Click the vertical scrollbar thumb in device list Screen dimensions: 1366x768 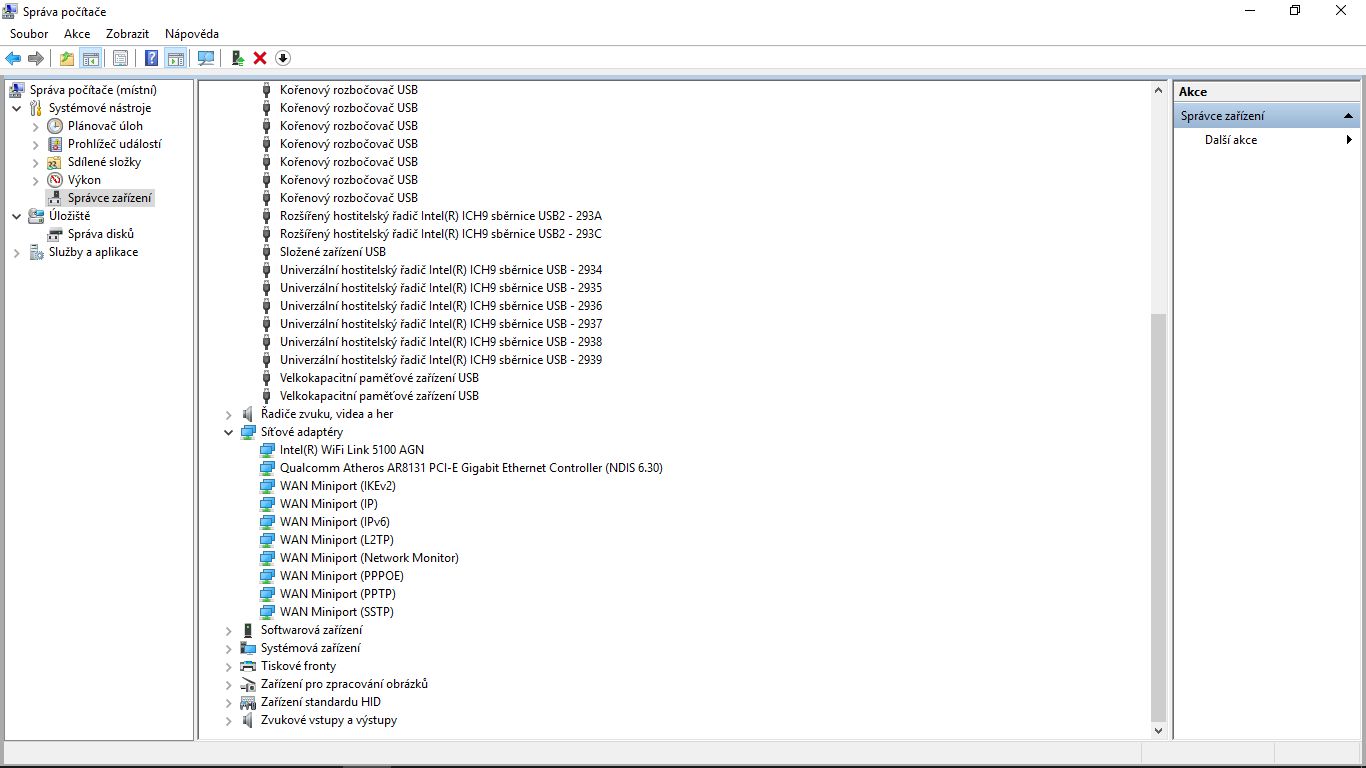[1159, 517]
